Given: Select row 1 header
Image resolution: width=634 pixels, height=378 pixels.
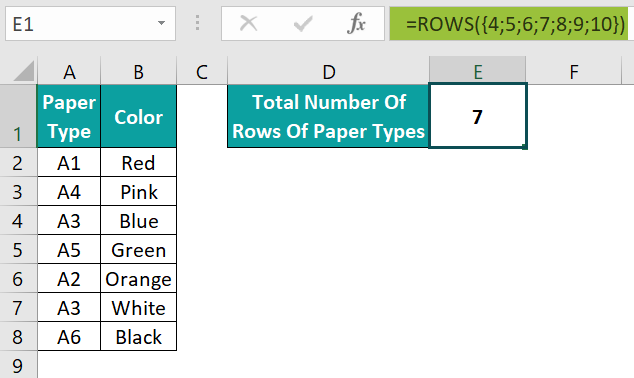Looking at the screenshot, I should pos(18,116).
